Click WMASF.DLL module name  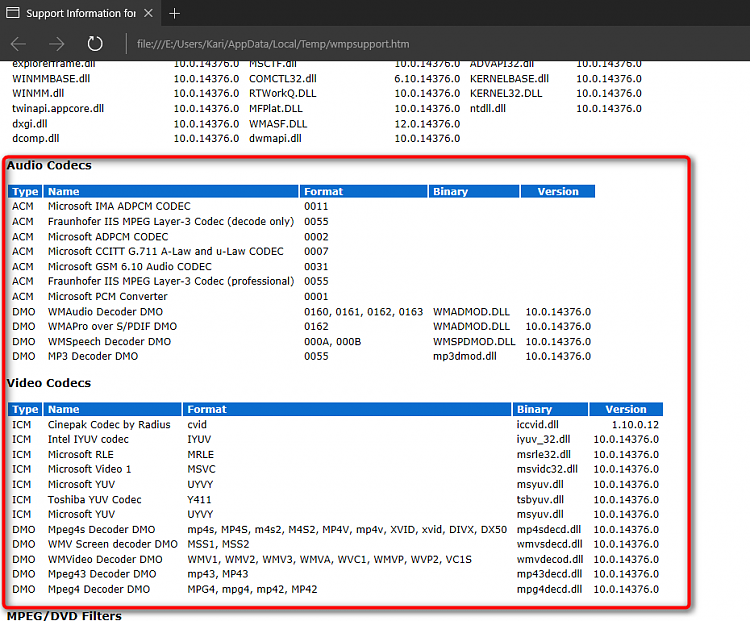[278, 124]
